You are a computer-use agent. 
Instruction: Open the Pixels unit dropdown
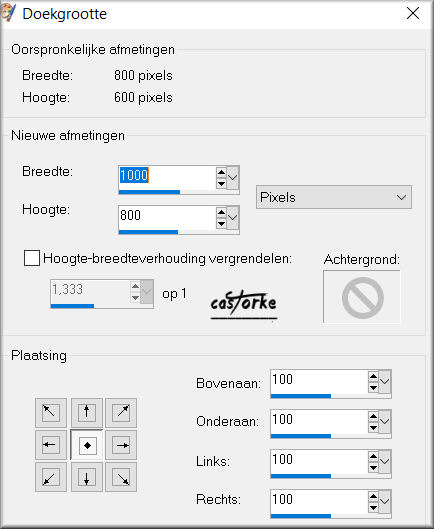pyautogui.click(x=334, y=197)
